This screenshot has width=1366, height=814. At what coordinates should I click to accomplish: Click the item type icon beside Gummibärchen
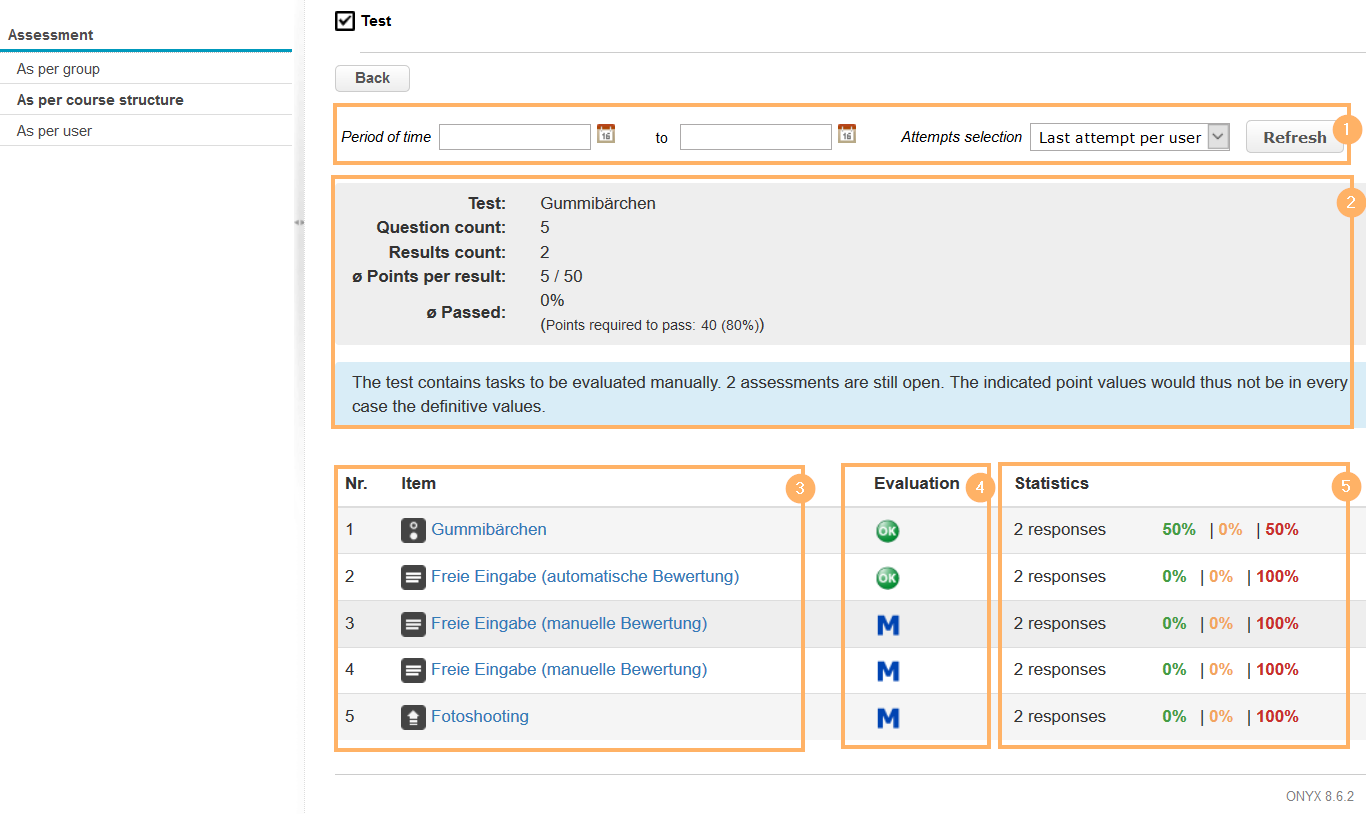[x=413, y=530]
